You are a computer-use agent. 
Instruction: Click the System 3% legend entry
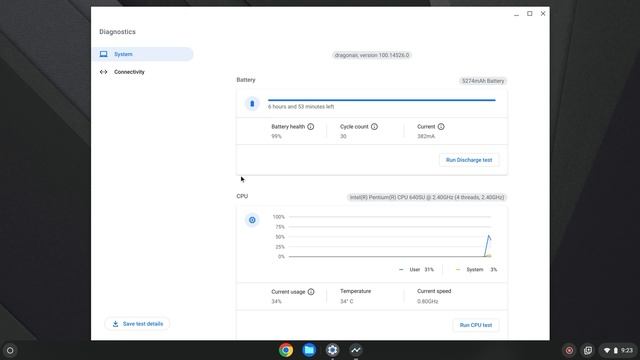(x=476, y=269)
